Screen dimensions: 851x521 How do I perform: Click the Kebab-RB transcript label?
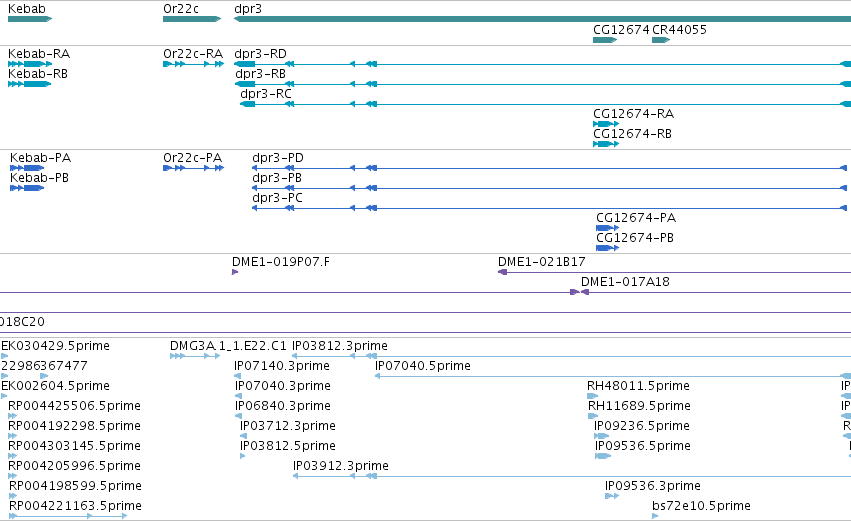(x=38, y=74)
